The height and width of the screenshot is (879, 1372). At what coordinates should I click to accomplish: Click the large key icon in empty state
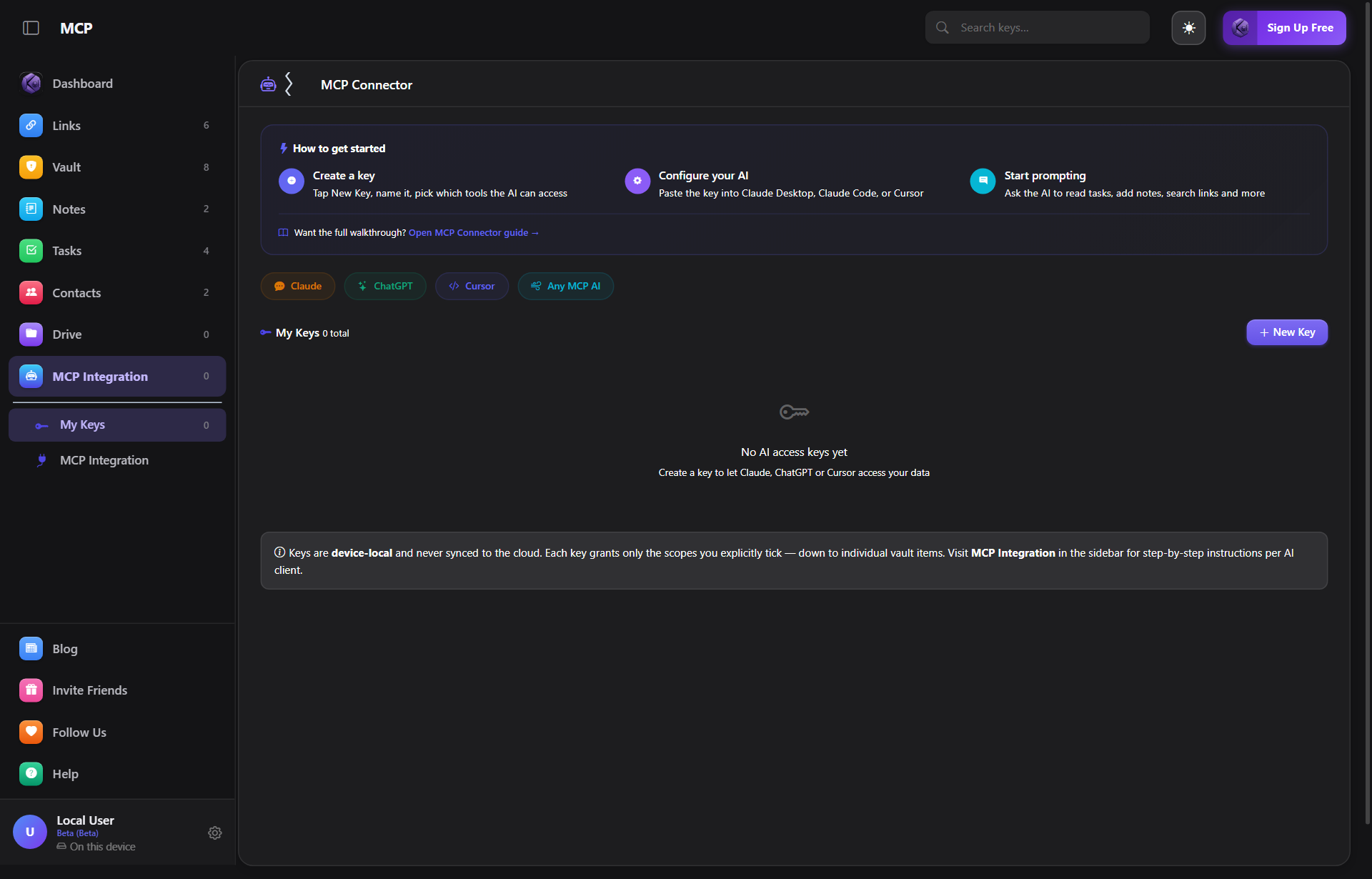pos(794,412)
